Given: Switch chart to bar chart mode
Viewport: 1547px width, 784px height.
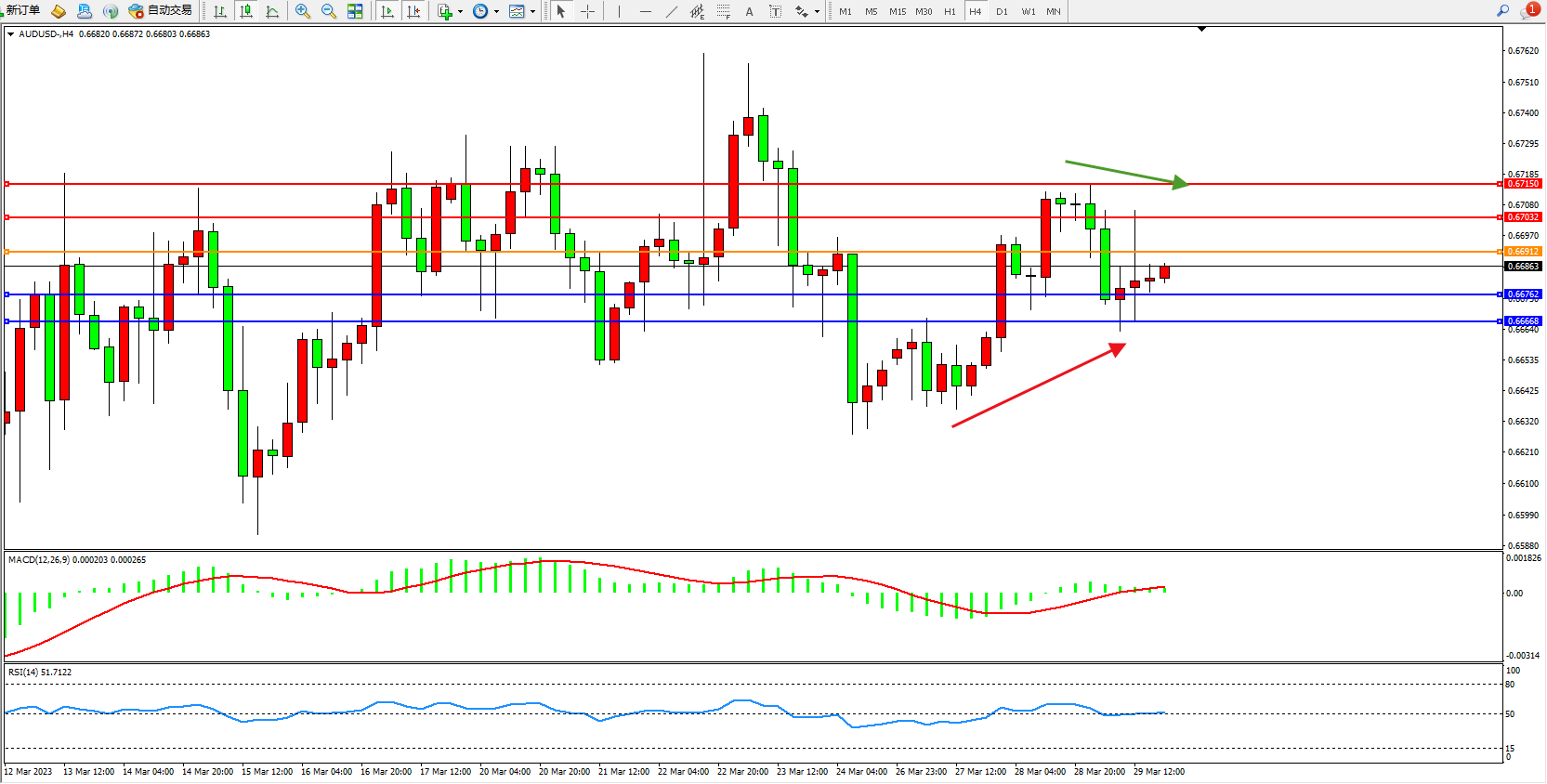Looking at the screenshot, I should click(220, 11).
